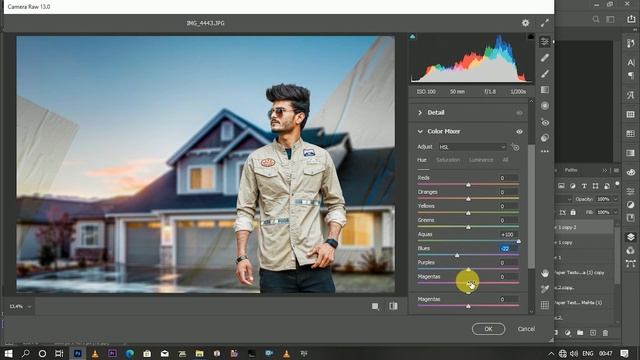The width and height of the screenshot is (640, 360).
Task: Click the ENG language indicator
Action: [x=588, y=353]
